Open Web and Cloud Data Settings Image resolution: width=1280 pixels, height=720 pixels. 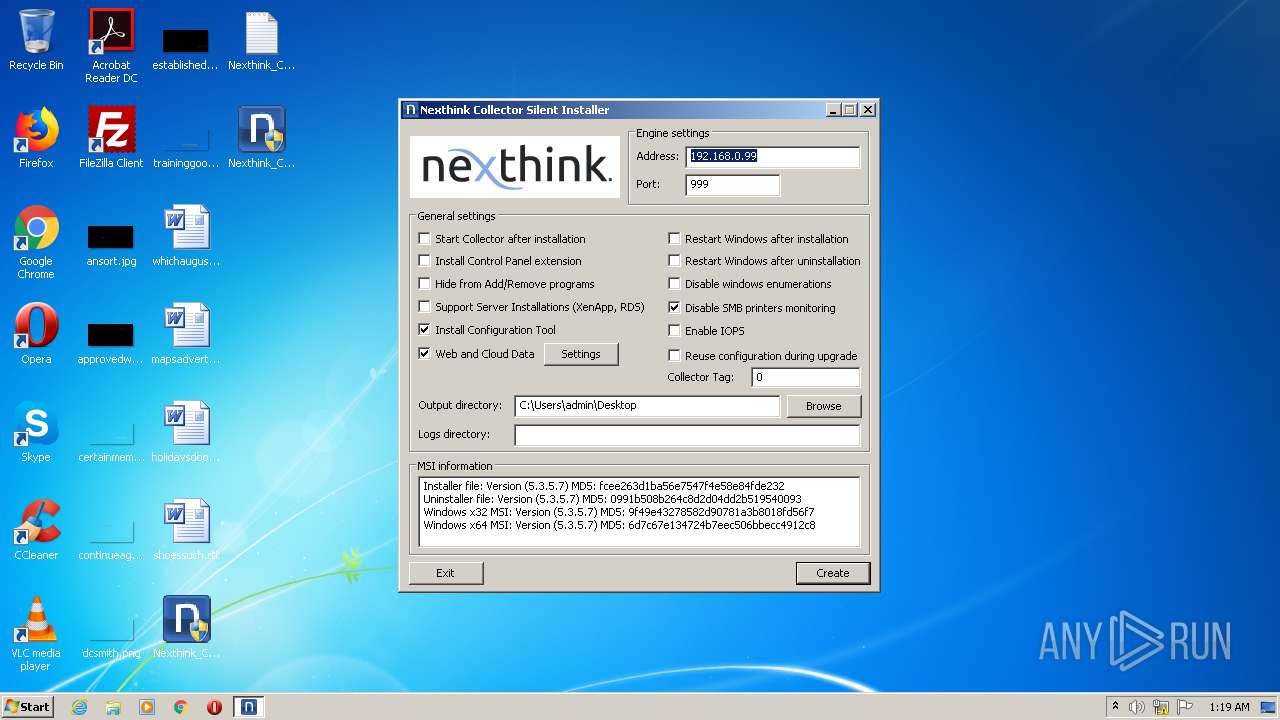(x=581, y=354)
